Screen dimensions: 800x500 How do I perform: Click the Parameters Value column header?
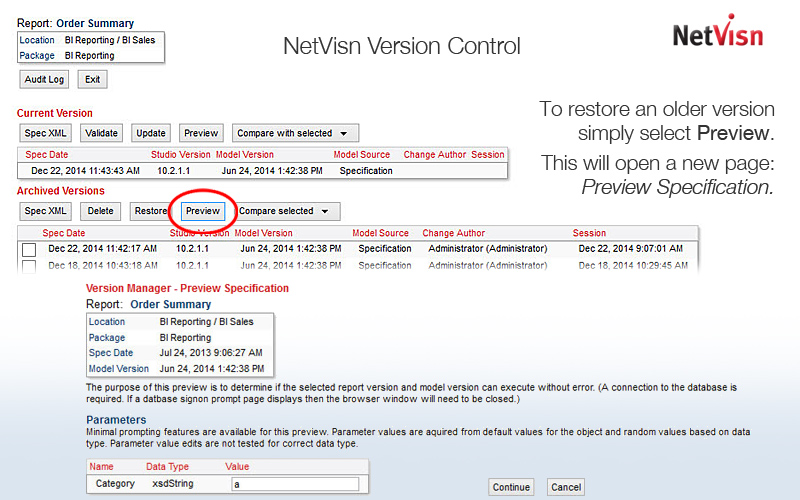[x=237, y=467]
